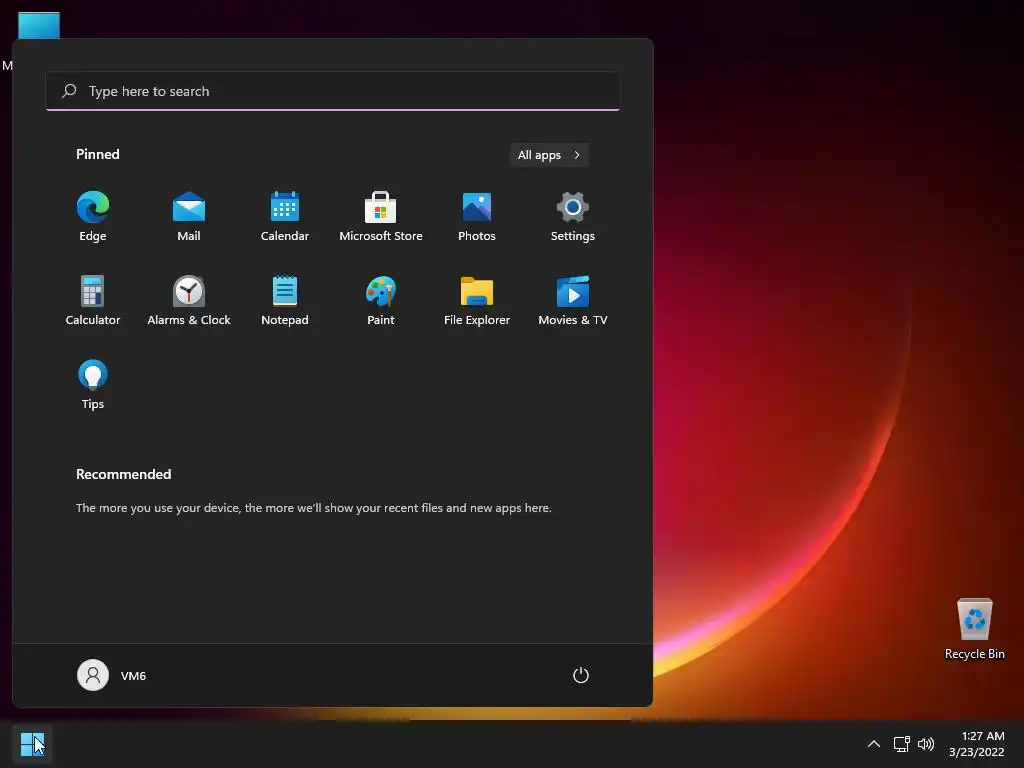Launch Movies & TV

573,300
